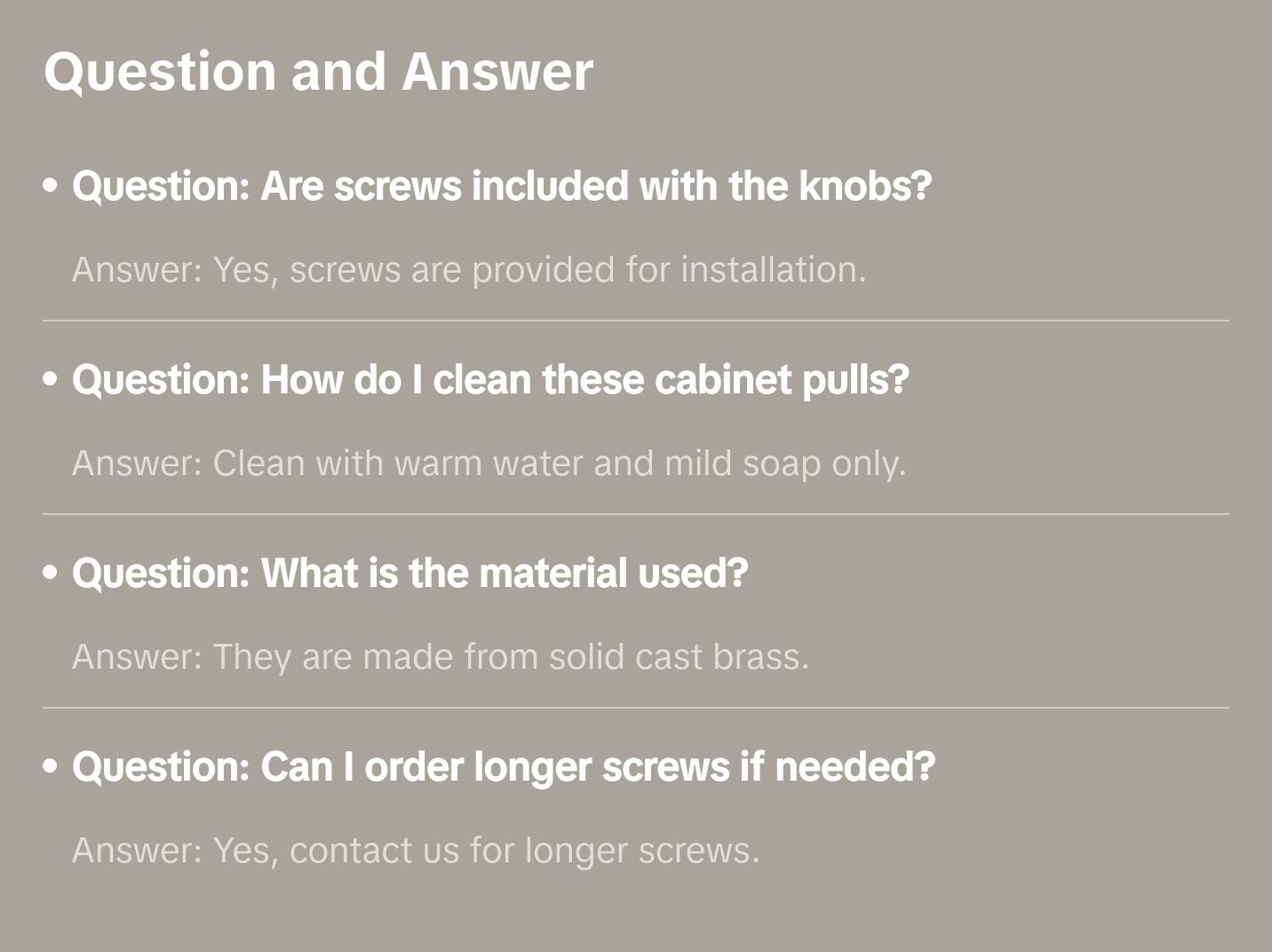Click the 'Answer:' label under the material question

click(x=138, y=657)
